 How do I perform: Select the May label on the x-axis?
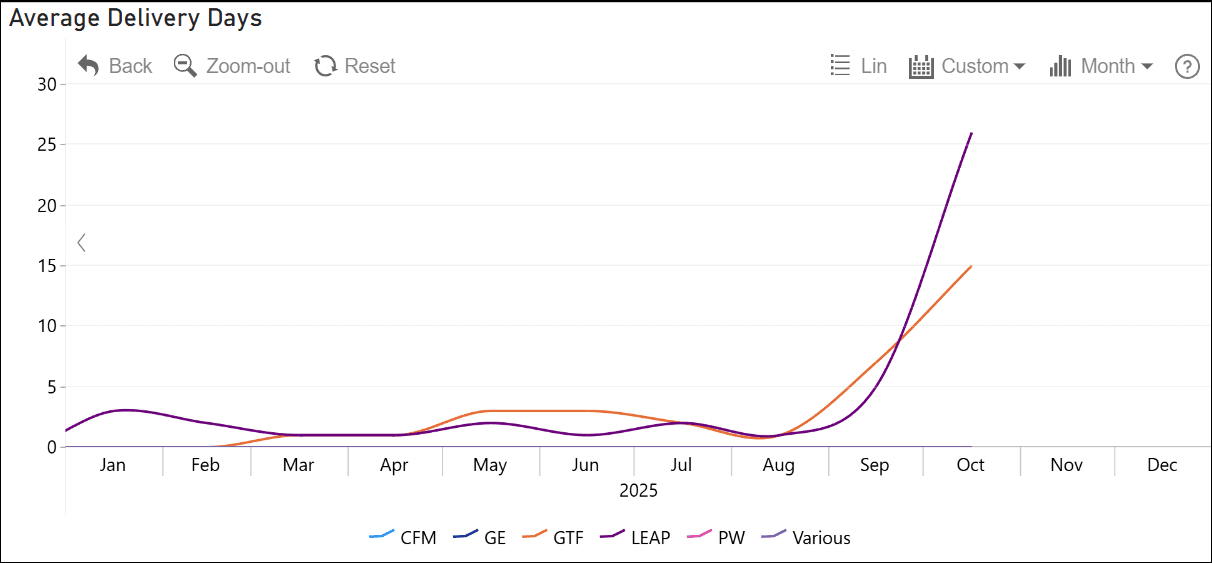(490, 465)
